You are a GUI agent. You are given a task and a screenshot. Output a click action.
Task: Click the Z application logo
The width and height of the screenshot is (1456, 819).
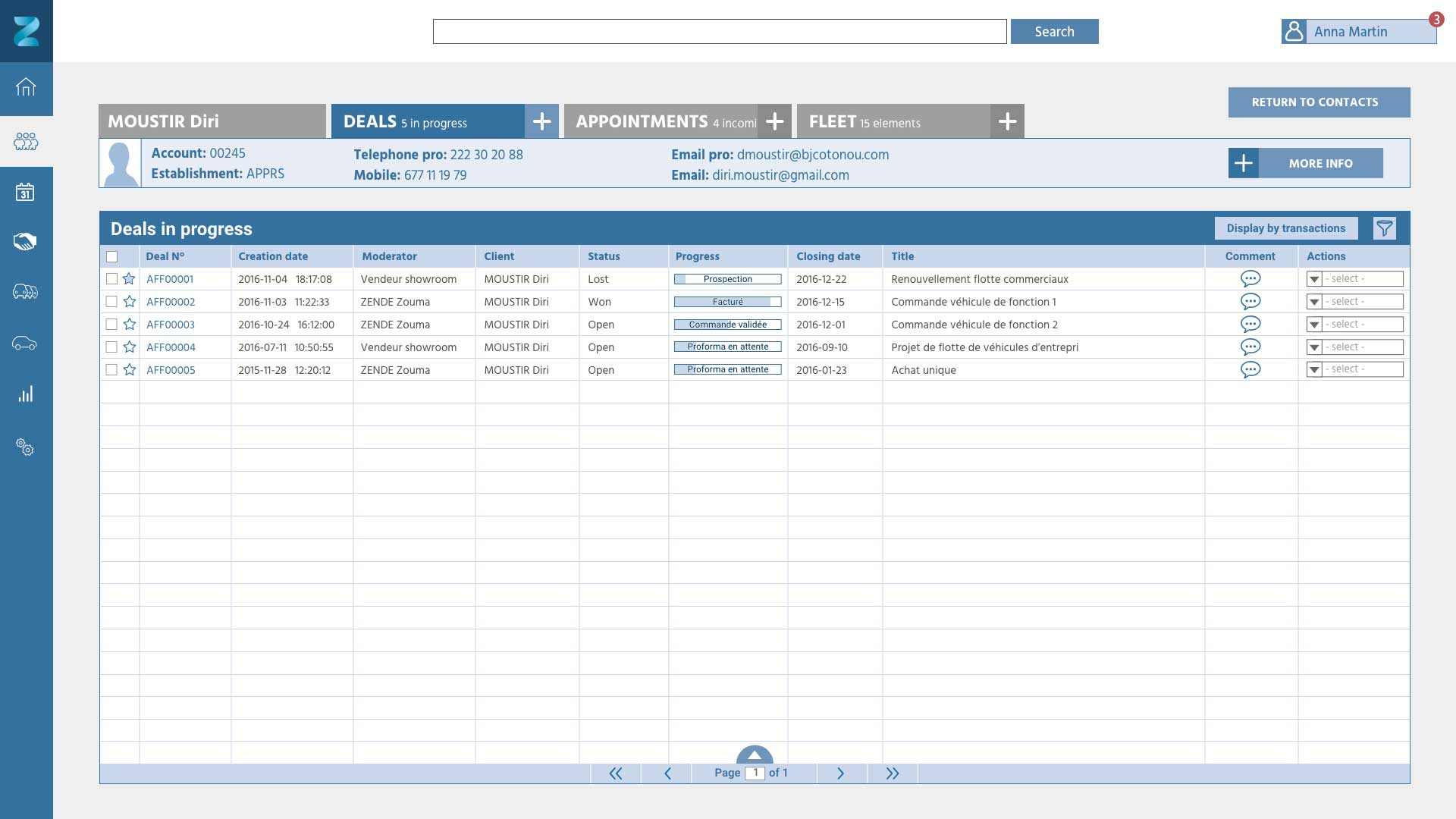click(x=27, y=31)
